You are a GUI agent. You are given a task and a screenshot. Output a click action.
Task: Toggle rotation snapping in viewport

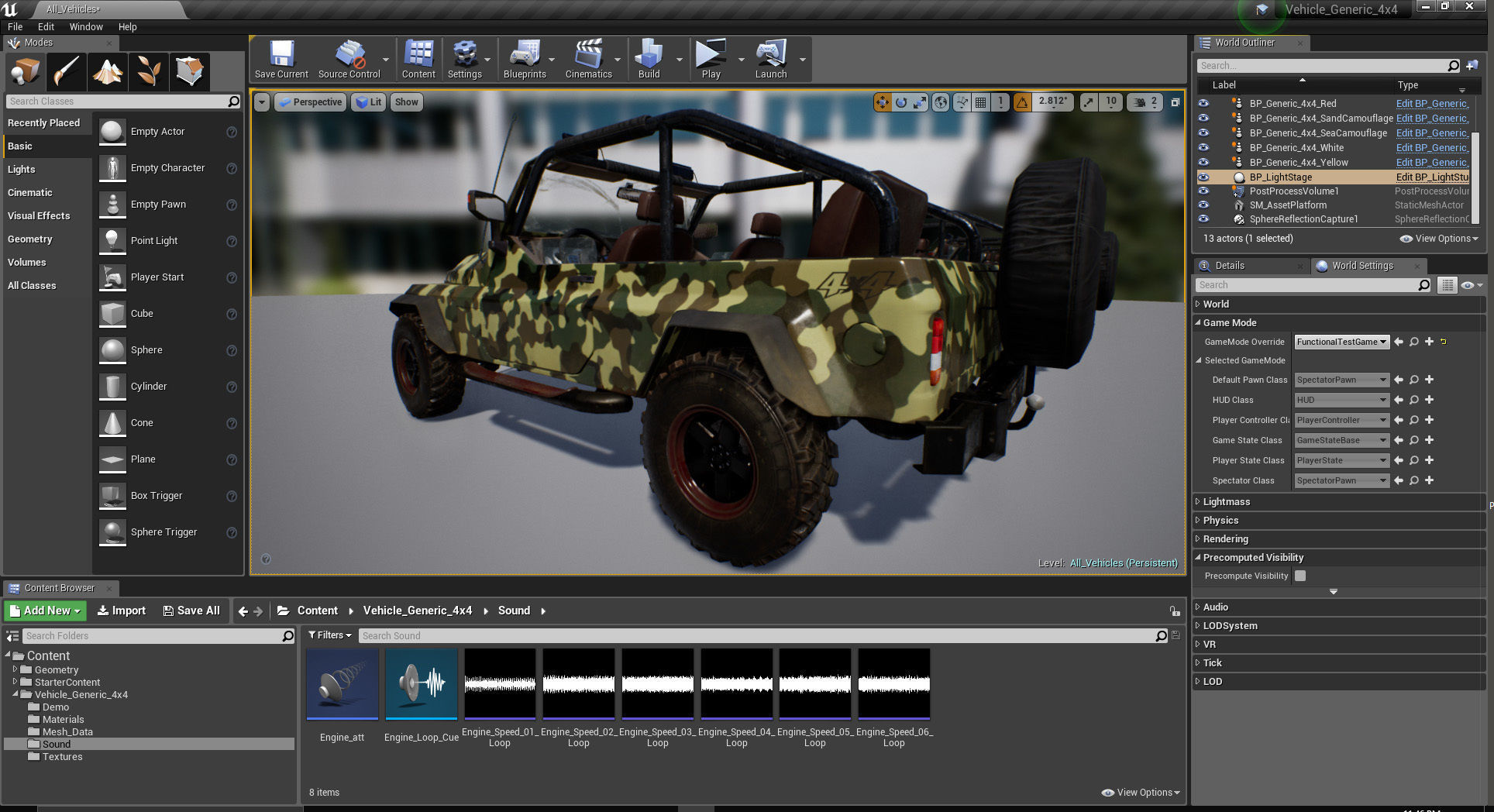1023,101
